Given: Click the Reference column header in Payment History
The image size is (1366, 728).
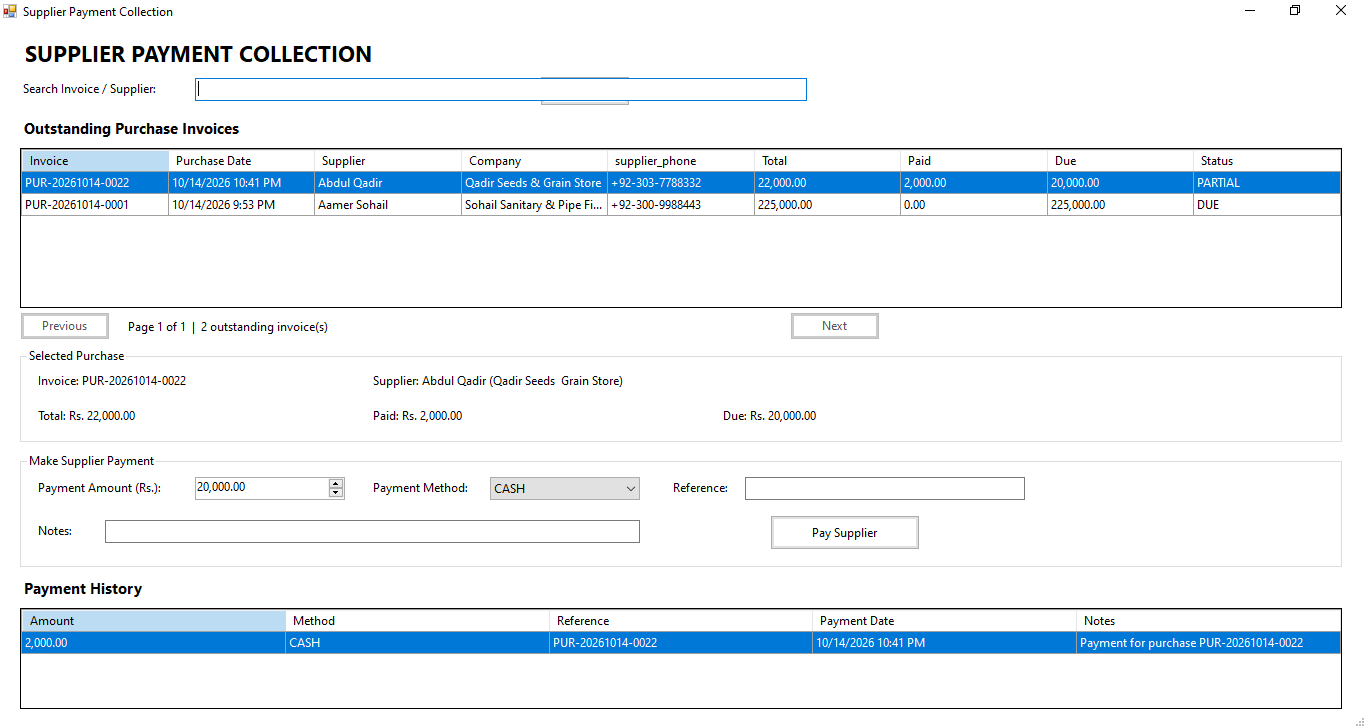Looking at the screenshot, I should click(681, 621).
